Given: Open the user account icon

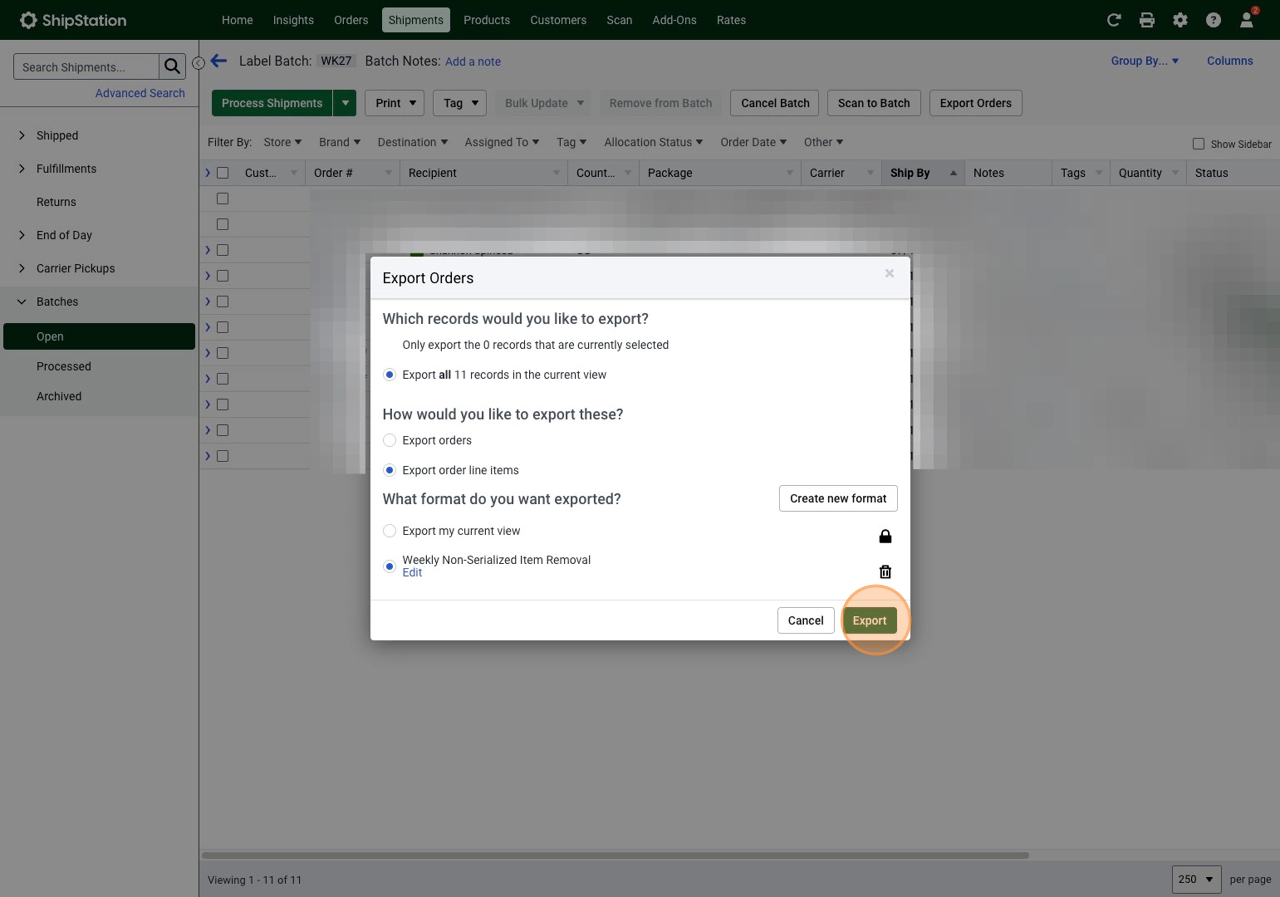Looking at the screenshot, I should (1246, 20).
